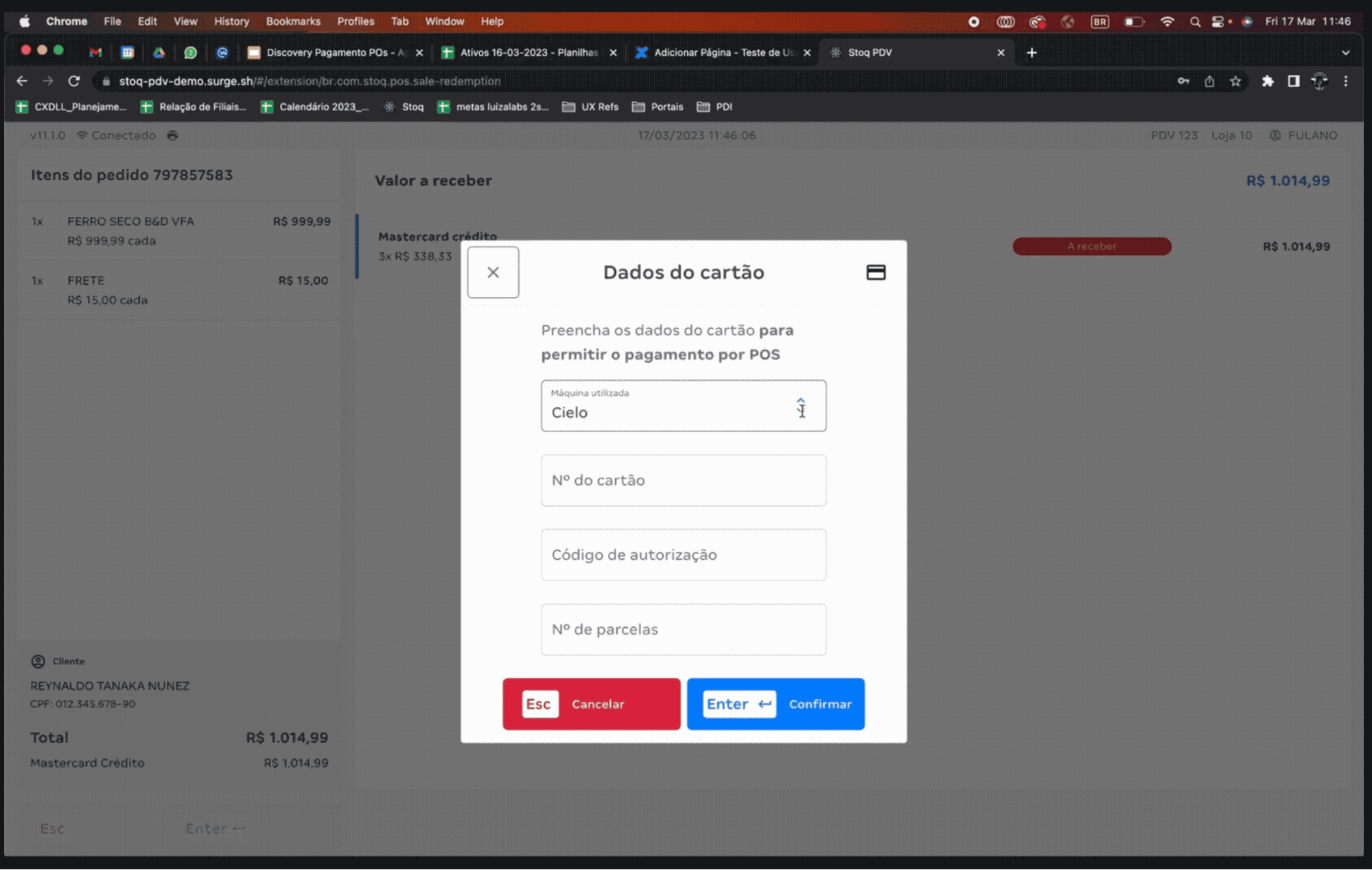Close the Discovery Pagamento POs tab

point(419,52)
